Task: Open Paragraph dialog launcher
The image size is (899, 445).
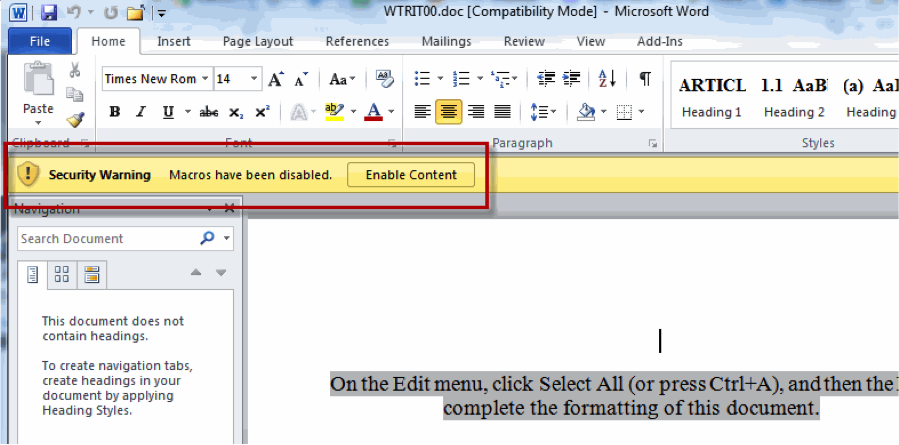Action: point(652,143)
